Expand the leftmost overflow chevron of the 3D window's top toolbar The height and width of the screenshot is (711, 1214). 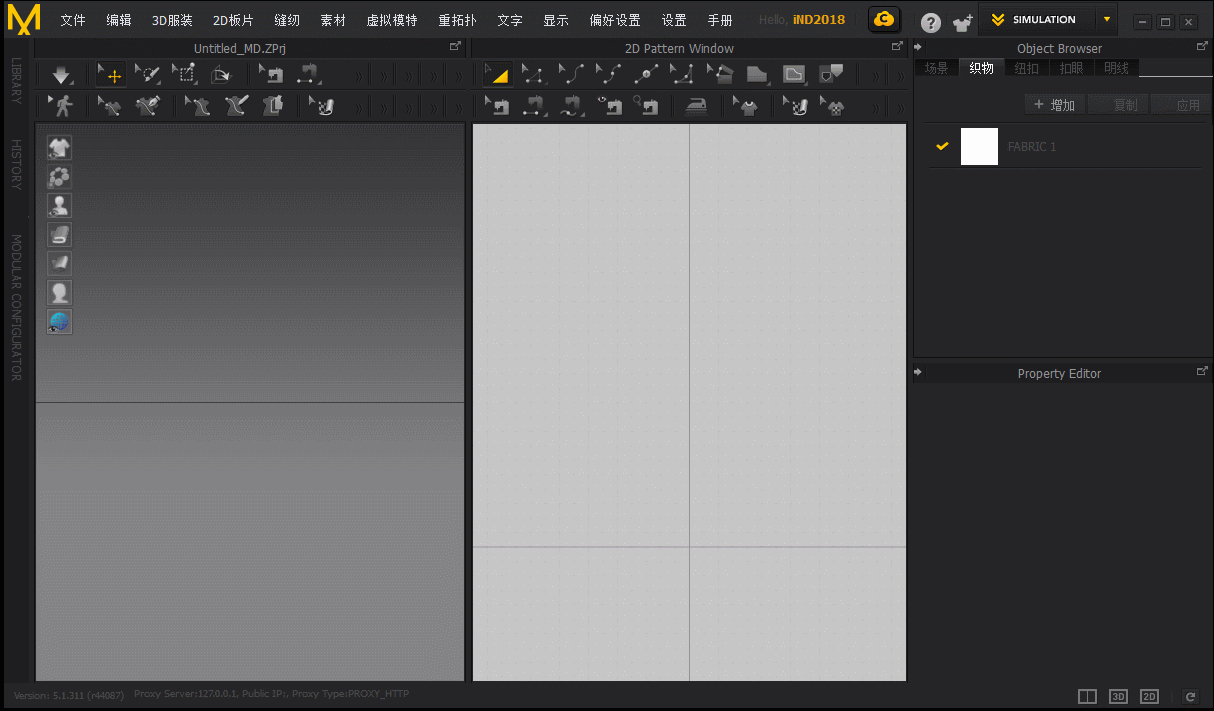(358, 76)
